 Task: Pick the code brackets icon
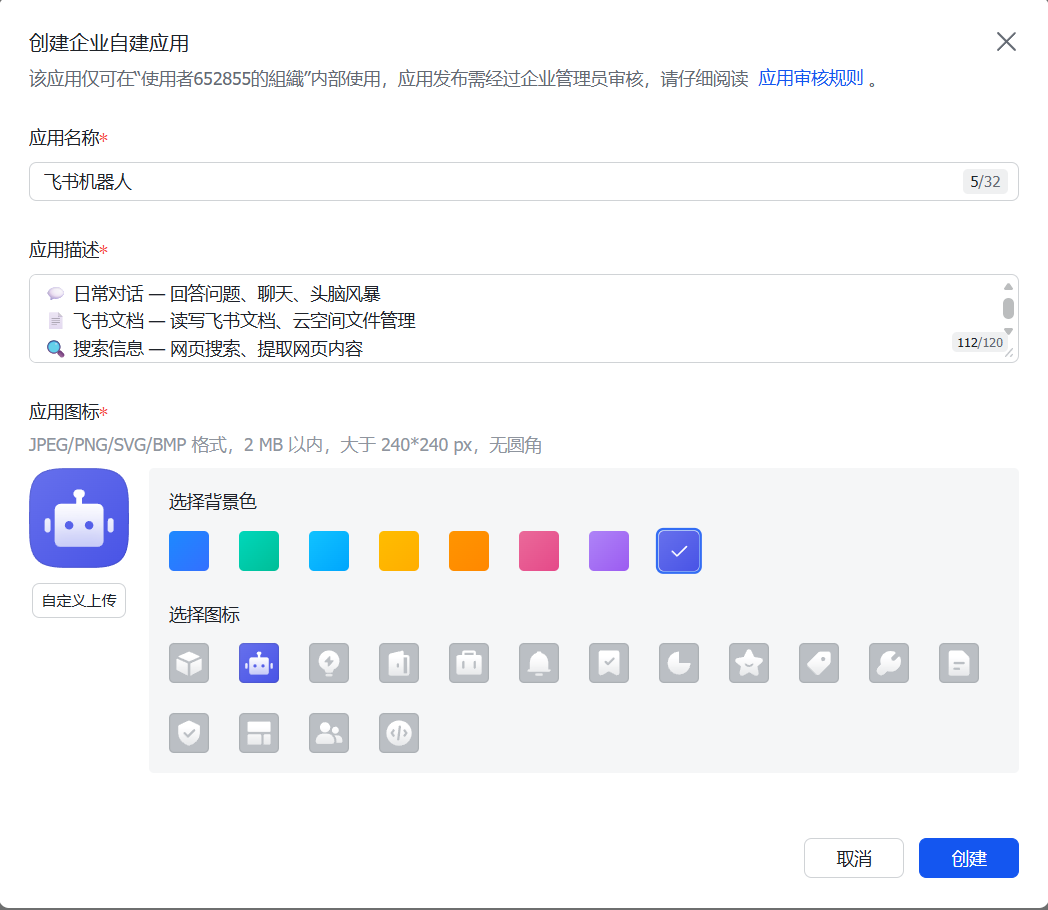pos(399,733)
